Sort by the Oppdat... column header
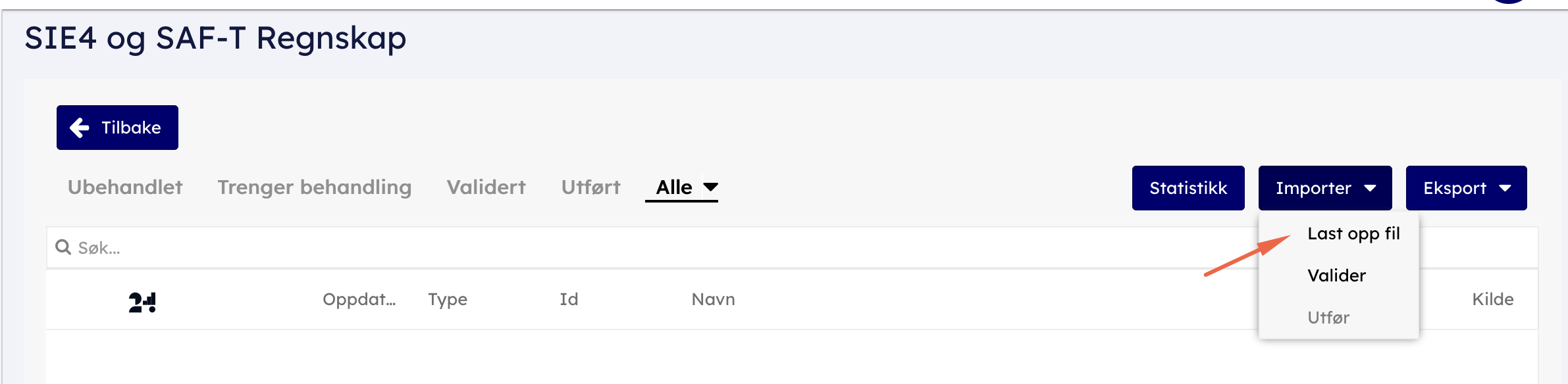 click(x=359, y=299)
